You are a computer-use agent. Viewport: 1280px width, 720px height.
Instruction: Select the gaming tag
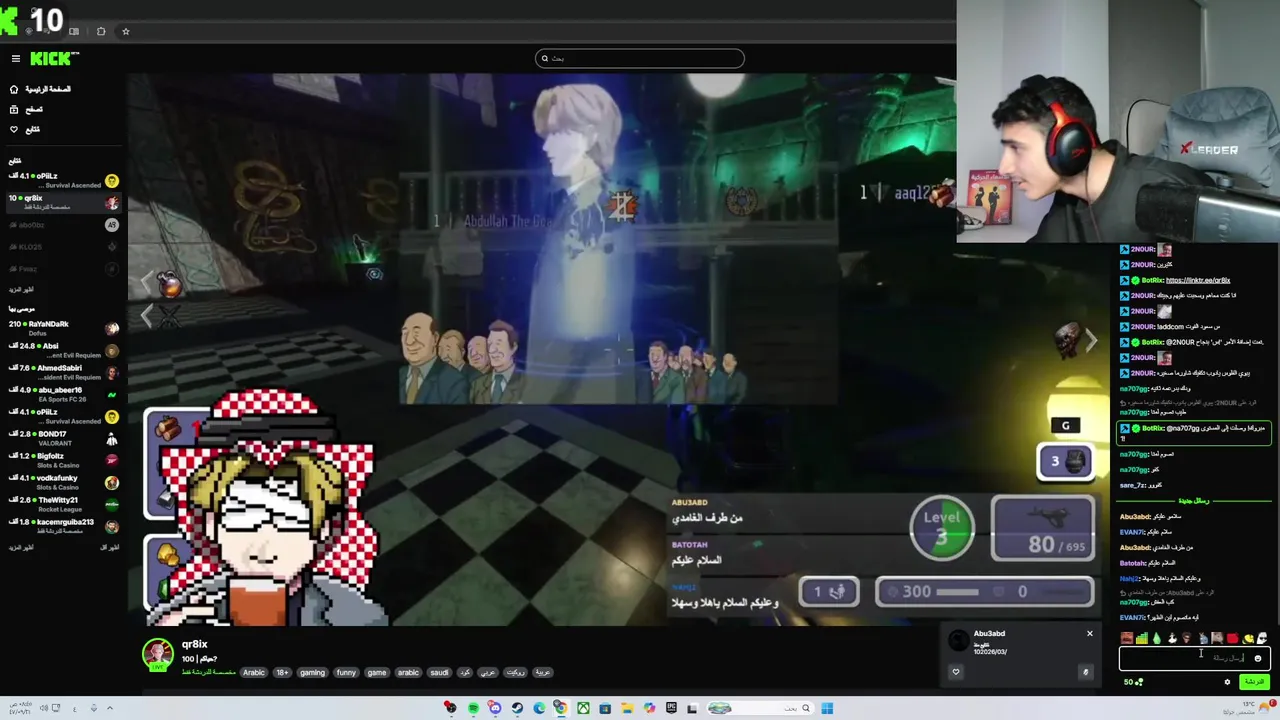pyautogui.click(x=312, y=672)
